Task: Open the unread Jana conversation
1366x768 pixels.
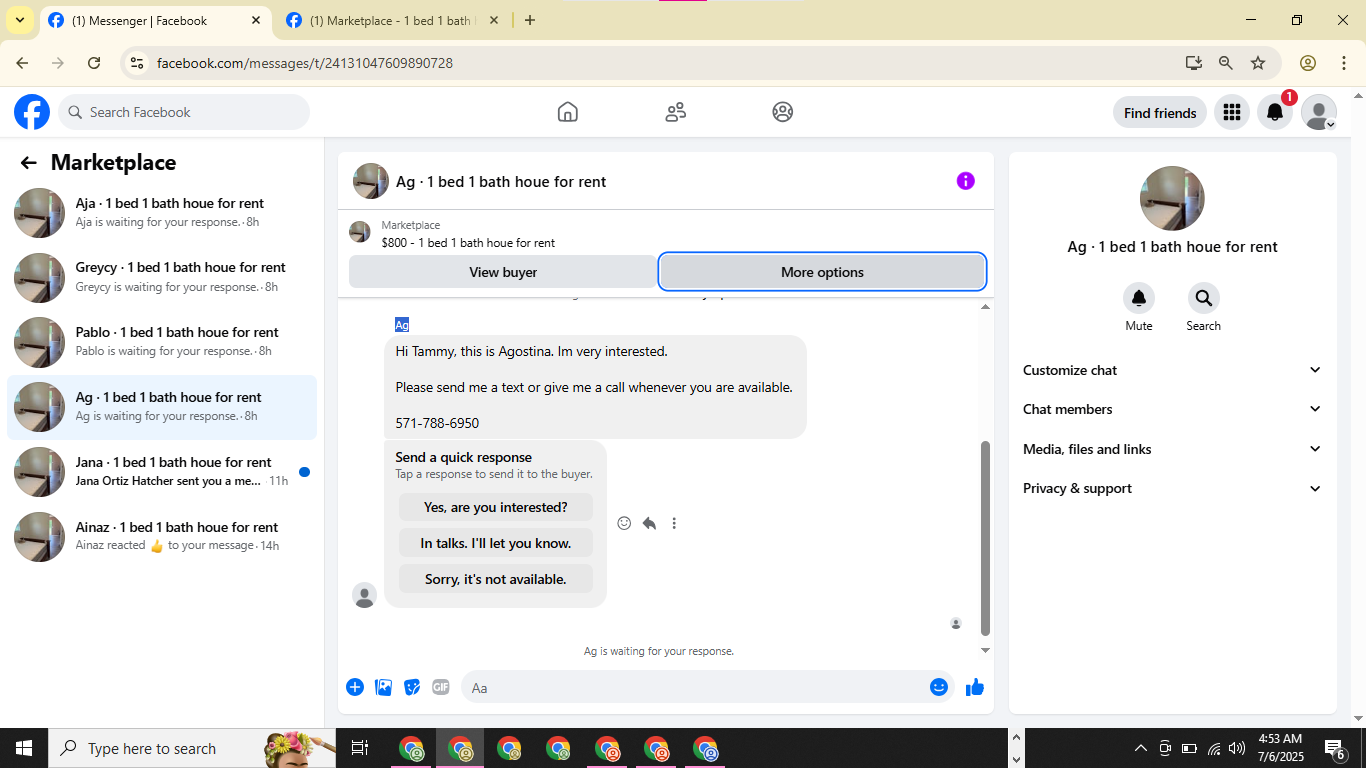Action: point(162,472)
